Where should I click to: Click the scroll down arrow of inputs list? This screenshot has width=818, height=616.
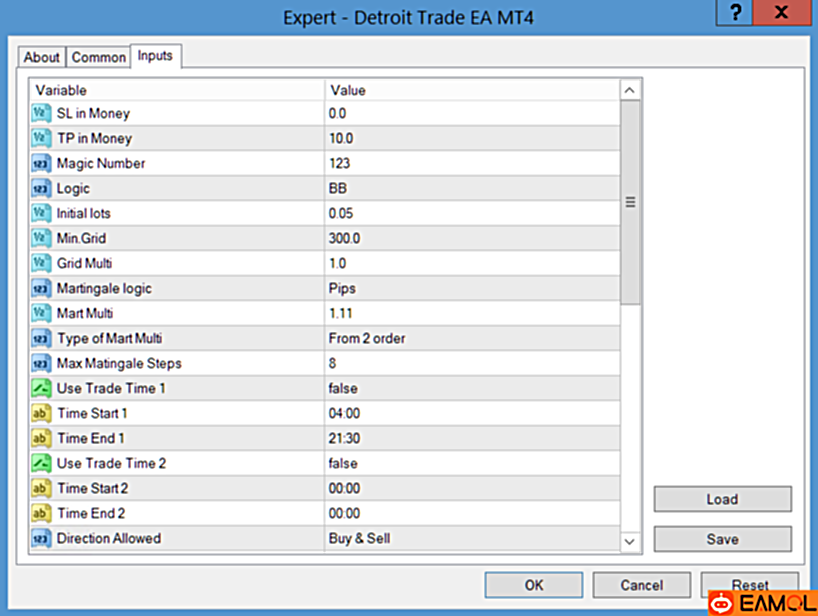click(630, 541)
